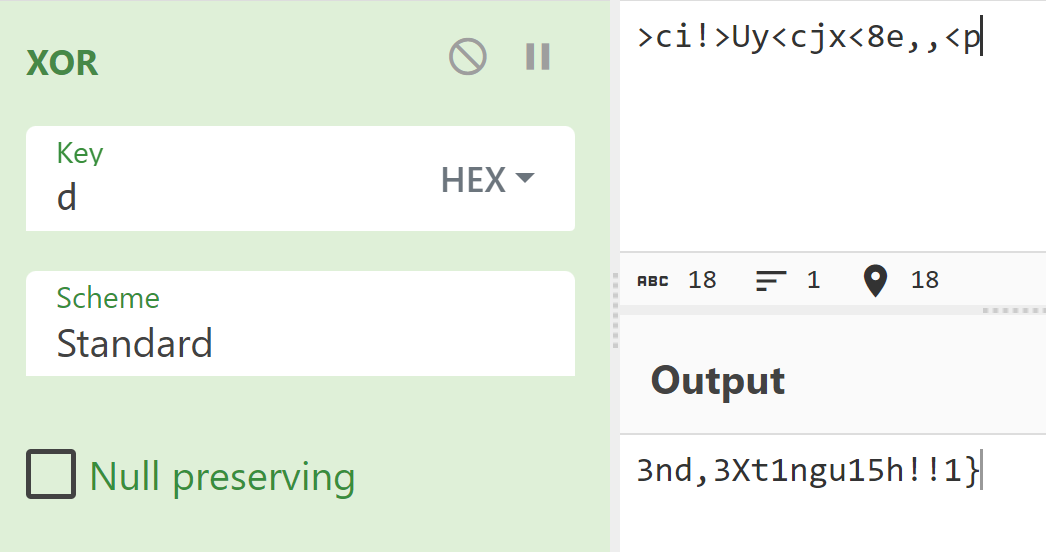Click the Scheme field label

coord(108,298)
